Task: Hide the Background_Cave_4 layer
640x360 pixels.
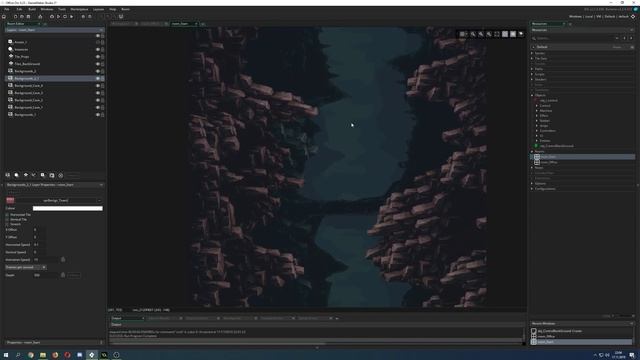Action: pos(98,86)
